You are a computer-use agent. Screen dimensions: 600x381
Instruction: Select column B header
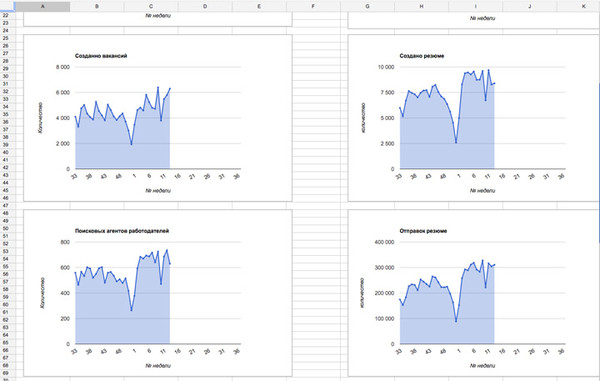coord(97,6)
